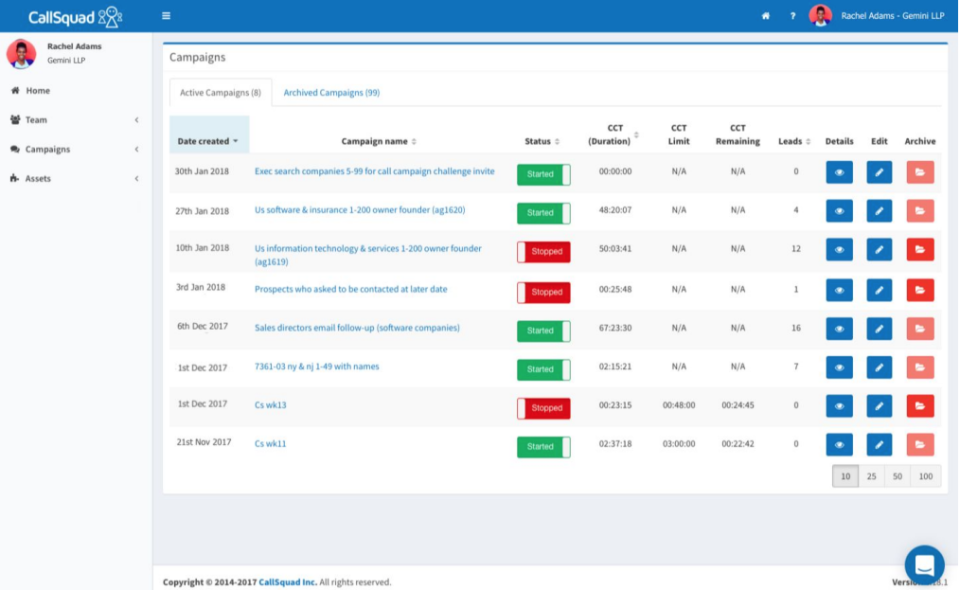View details of the Cs wk13 campaign

[838, 406]
